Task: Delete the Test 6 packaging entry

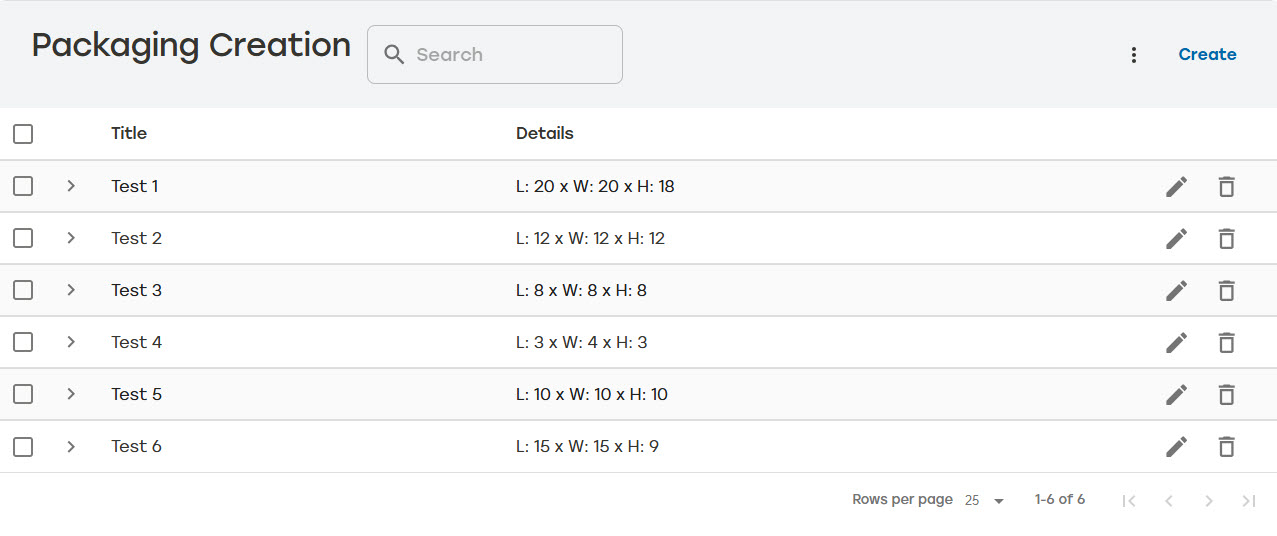Action: [x=1226, y=446]
